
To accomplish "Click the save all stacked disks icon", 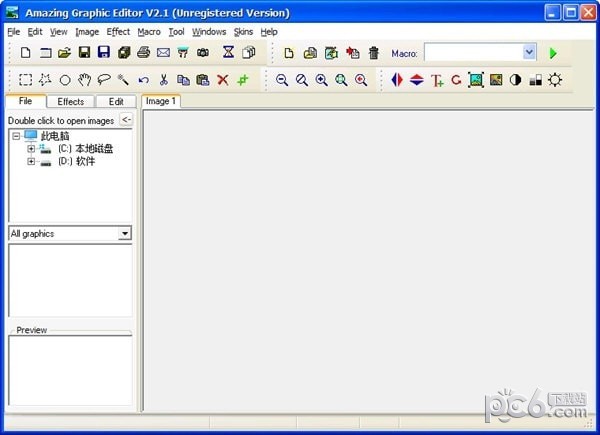I will point(124,52).
